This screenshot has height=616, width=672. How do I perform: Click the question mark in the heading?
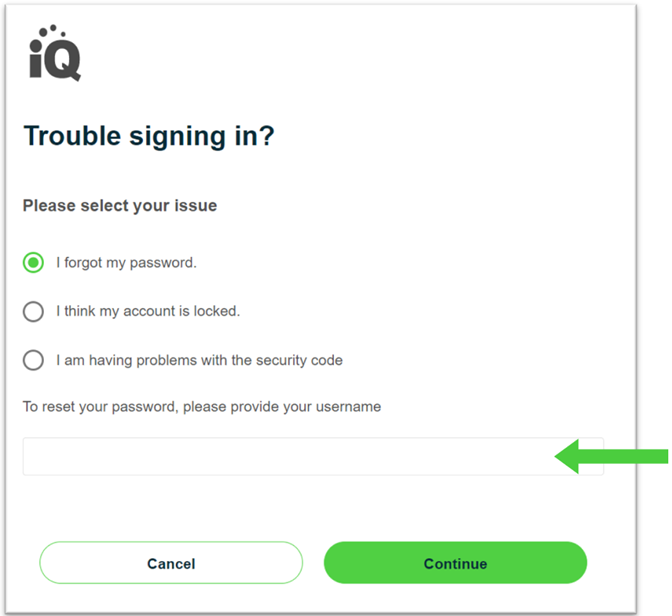[267, 135]
